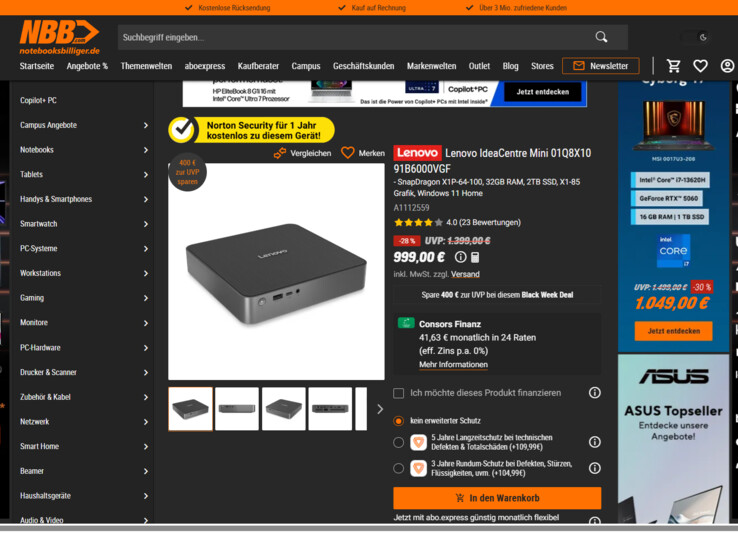Image resolution: width=738 pixels, height=533 pixels.
Task: Open the wishlist heart icon in header
Action: [700, 66]
